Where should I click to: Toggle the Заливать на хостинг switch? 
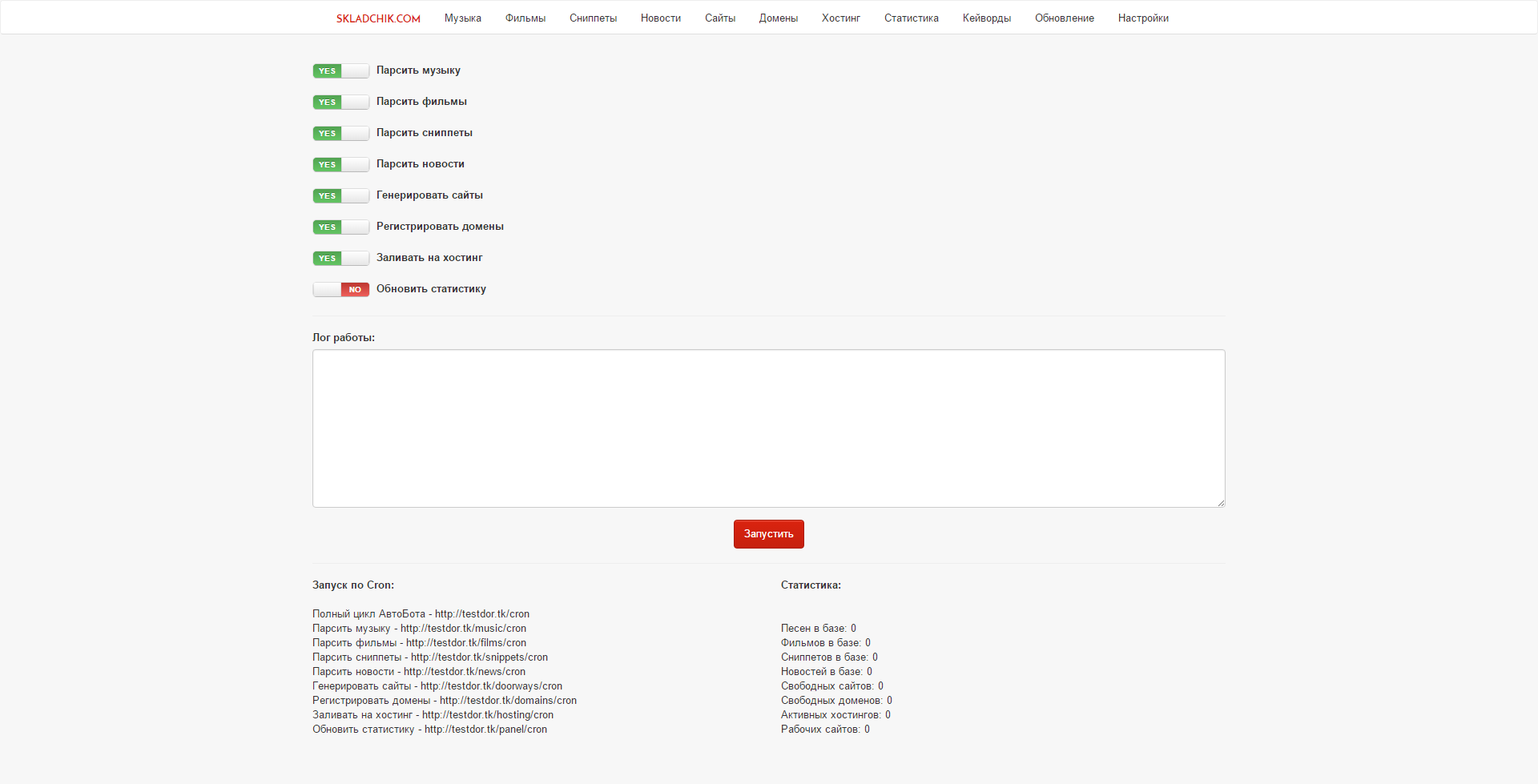point(340,258)
